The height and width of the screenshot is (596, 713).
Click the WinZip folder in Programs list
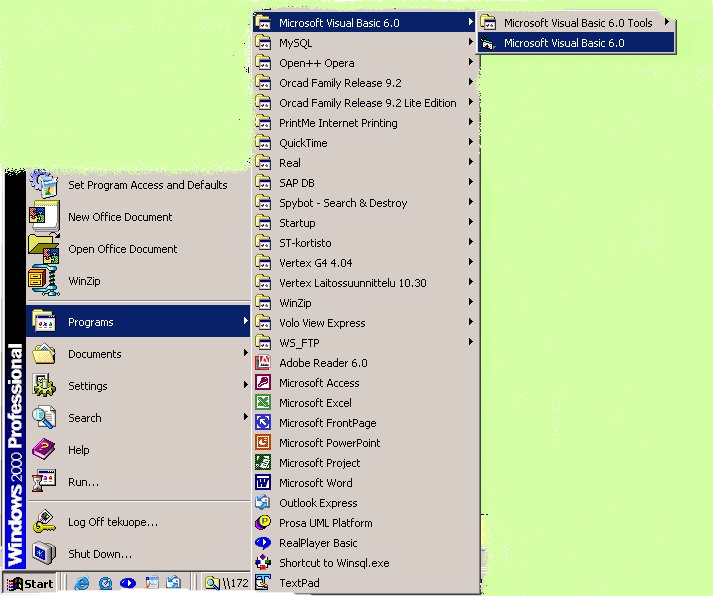366,303
